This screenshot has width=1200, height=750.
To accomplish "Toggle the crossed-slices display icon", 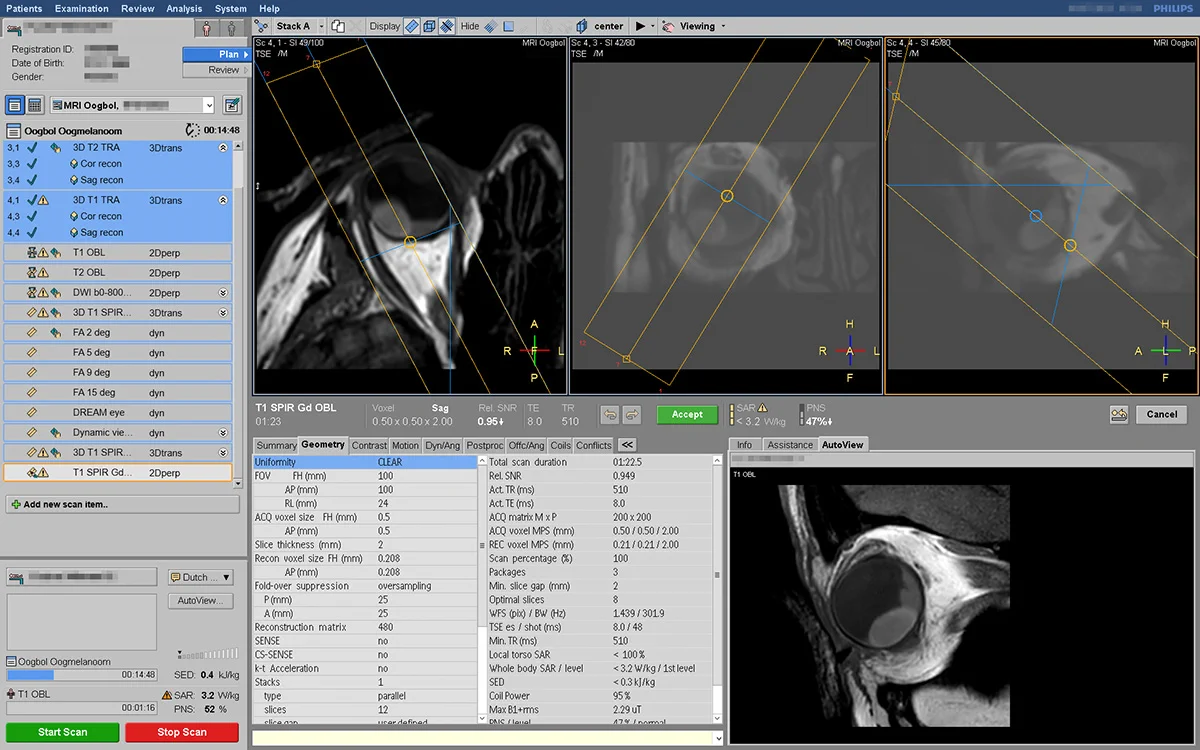I will click(447, 26).
